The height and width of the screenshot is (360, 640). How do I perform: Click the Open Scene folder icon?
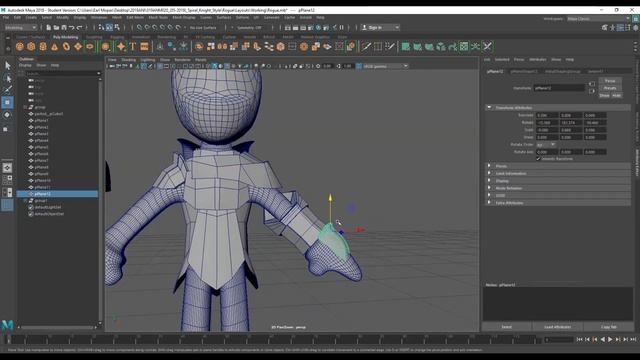tap(56, 27)
